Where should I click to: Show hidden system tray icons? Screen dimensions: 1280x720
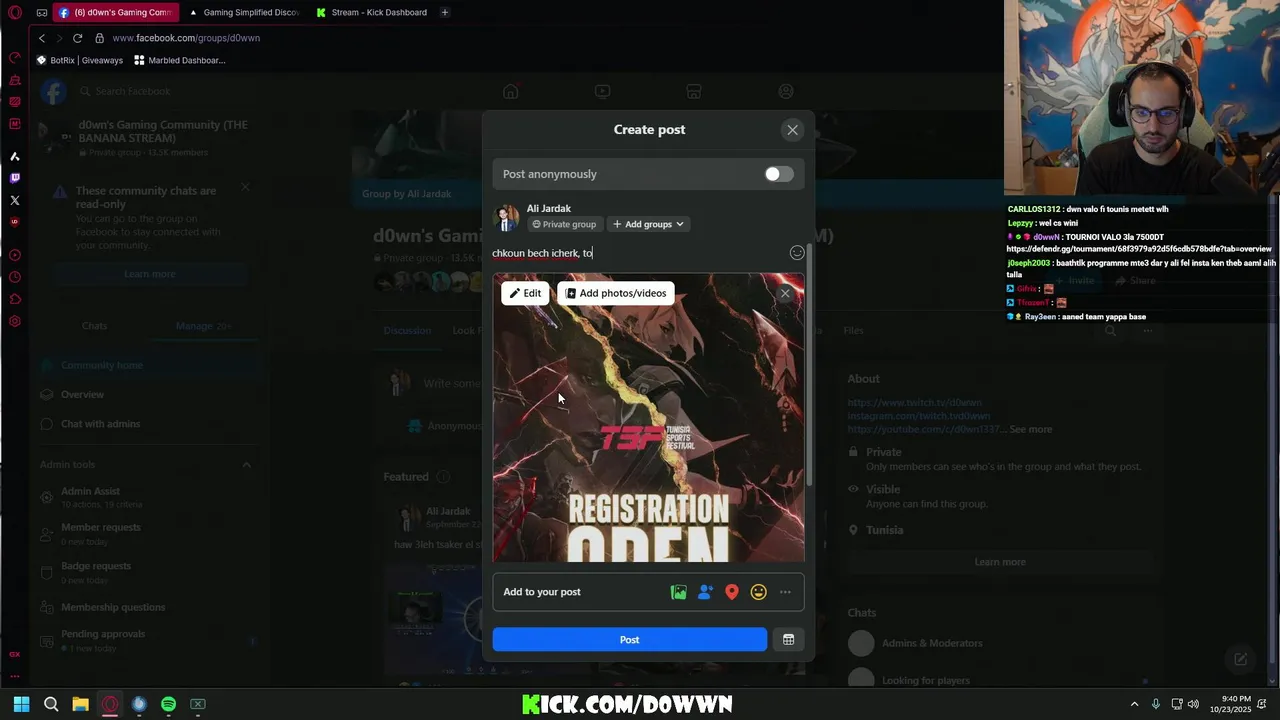(1134, 704)
